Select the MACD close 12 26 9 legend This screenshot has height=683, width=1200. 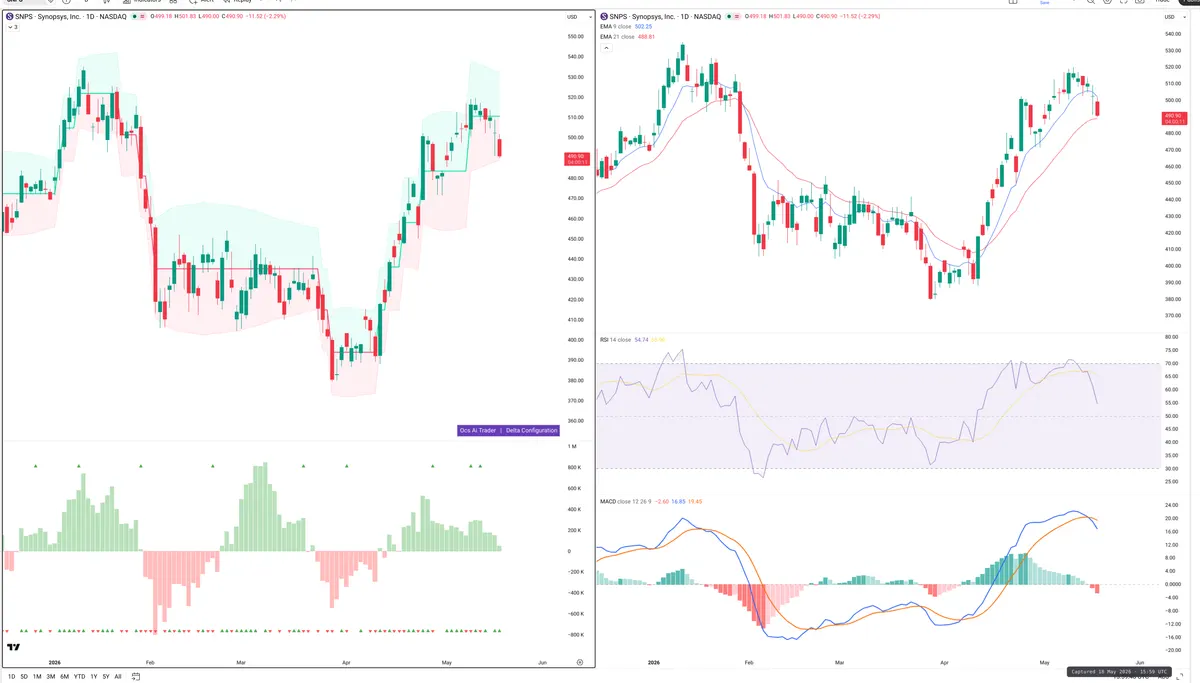[625, 501]
